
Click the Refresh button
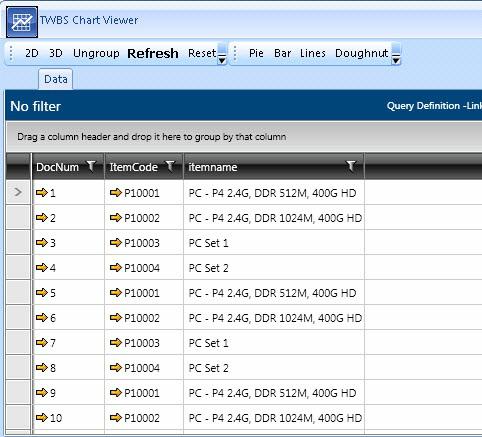point(153,53)
